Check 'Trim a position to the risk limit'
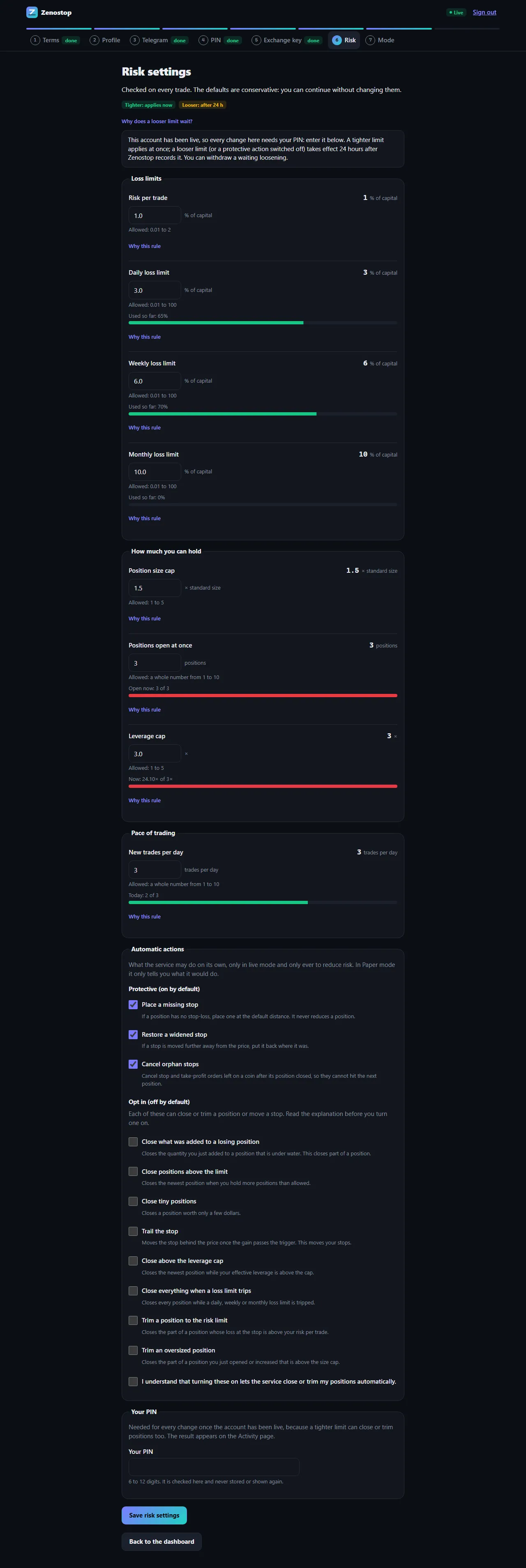Viewport: 526px width, 1568px height. (133, 1320)
